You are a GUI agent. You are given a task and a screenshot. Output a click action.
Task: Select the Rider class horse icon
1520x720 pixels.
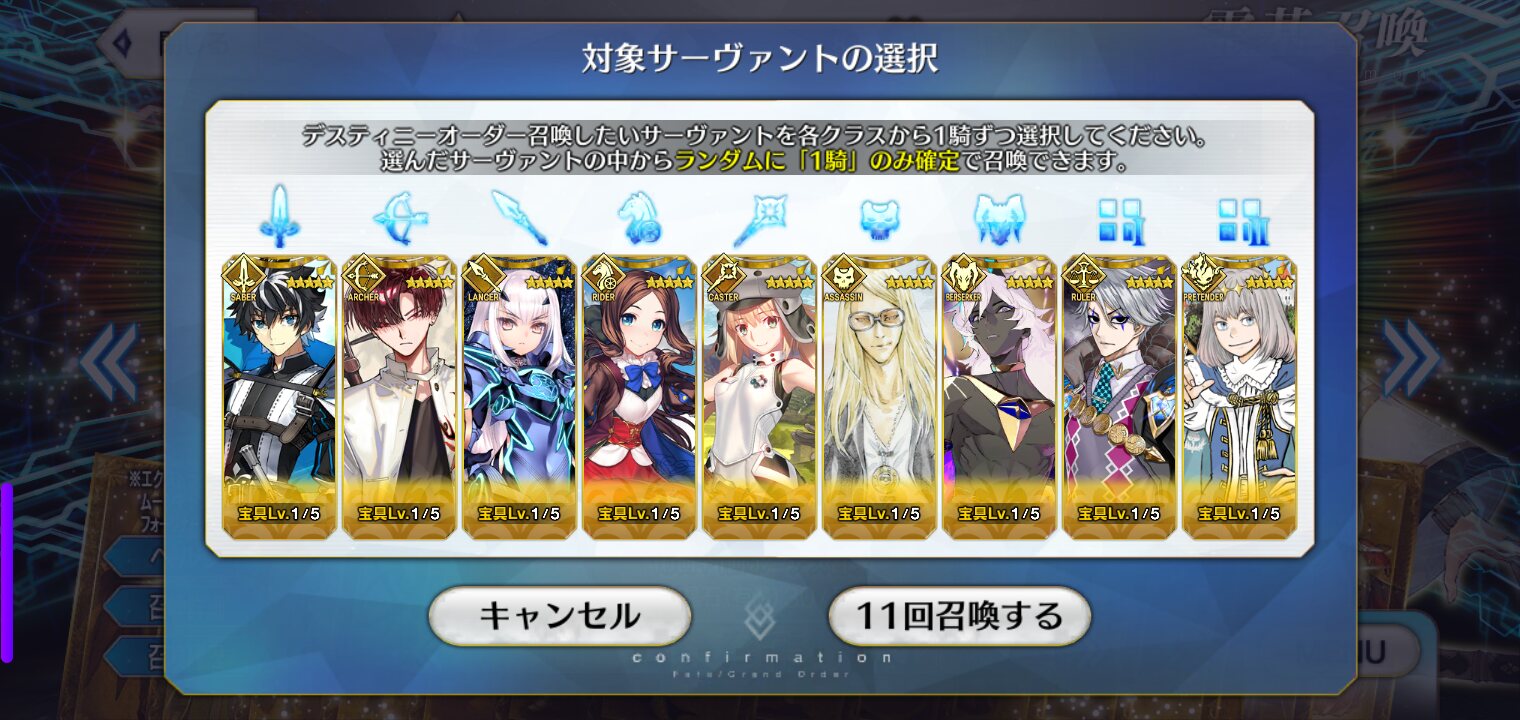(640, 217)
